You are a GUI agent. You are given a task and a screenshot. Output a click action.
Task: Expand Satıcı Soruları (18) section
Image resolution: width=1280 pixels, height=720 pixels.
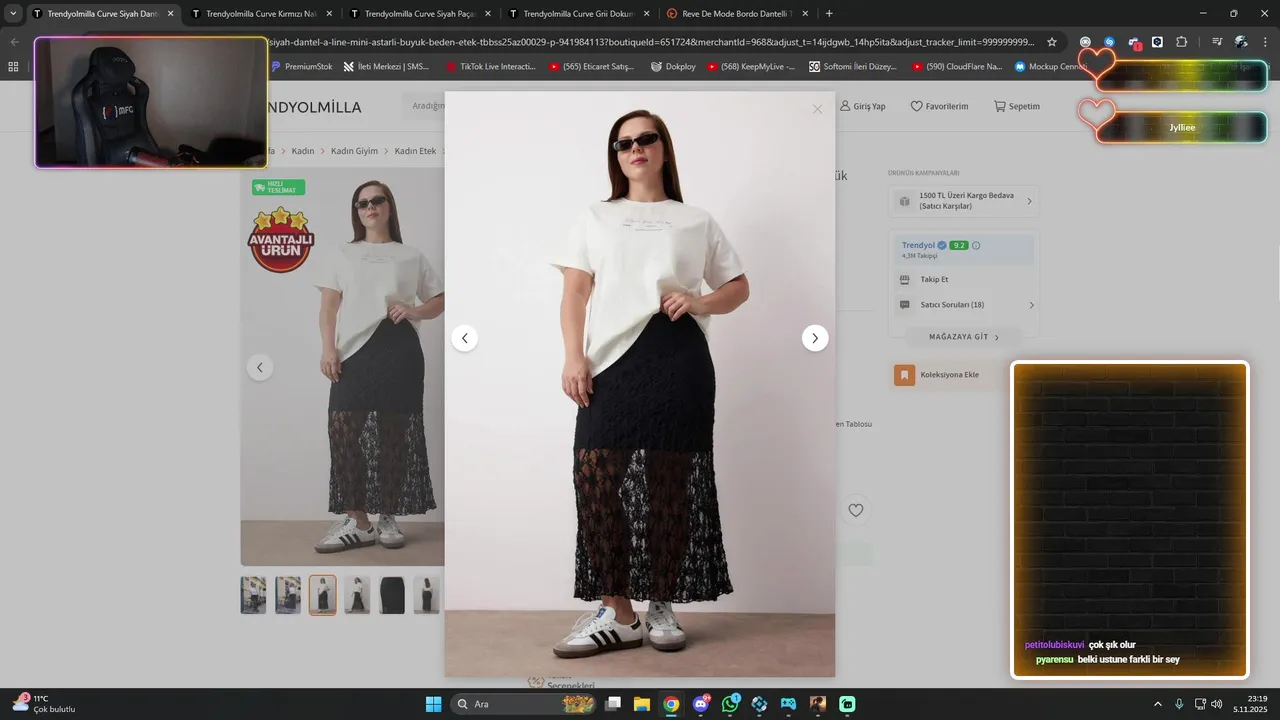pyautogui.click(x=966, y=305)
